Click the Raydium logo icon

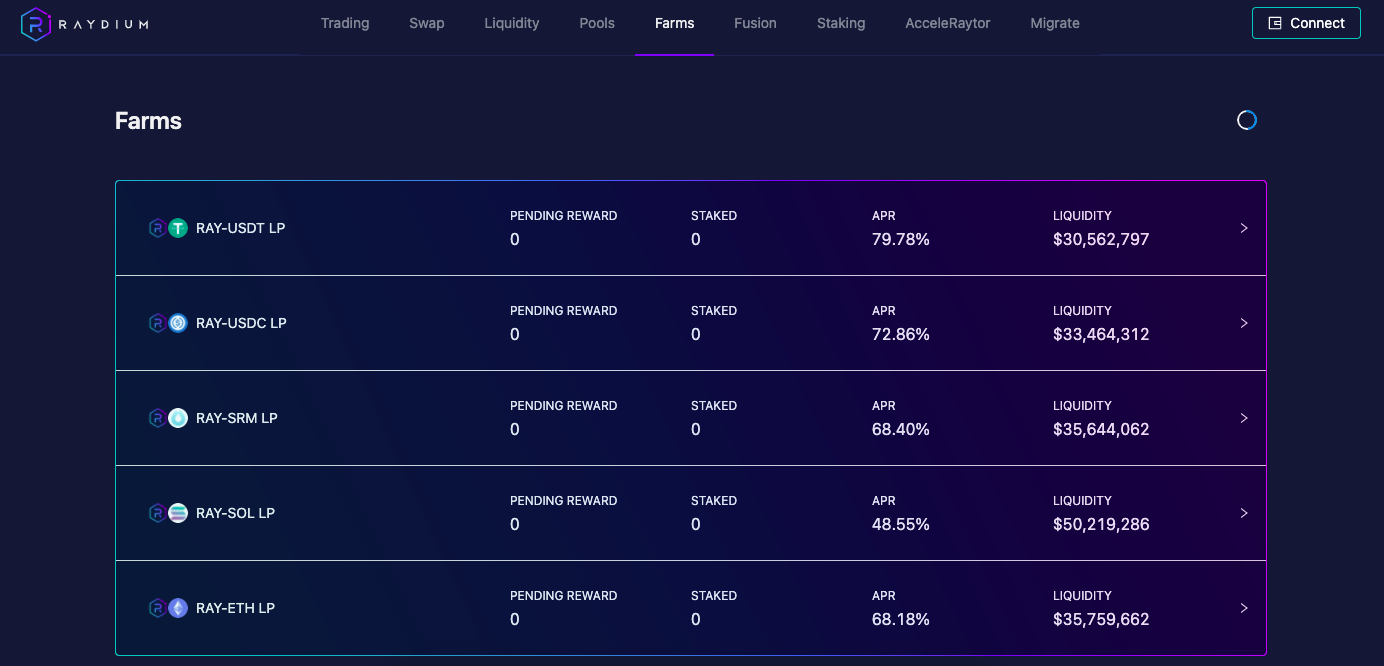35,24
